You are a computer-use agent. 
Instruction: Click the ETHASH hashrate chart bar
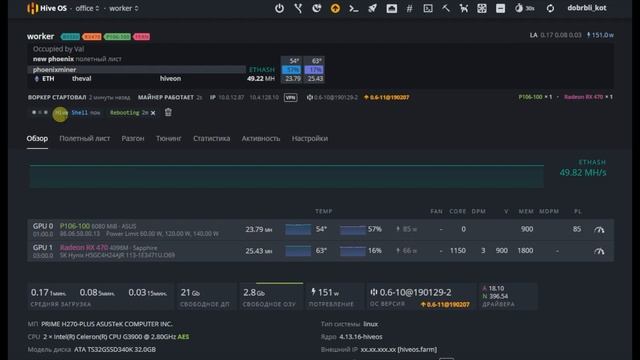point(287,176)
